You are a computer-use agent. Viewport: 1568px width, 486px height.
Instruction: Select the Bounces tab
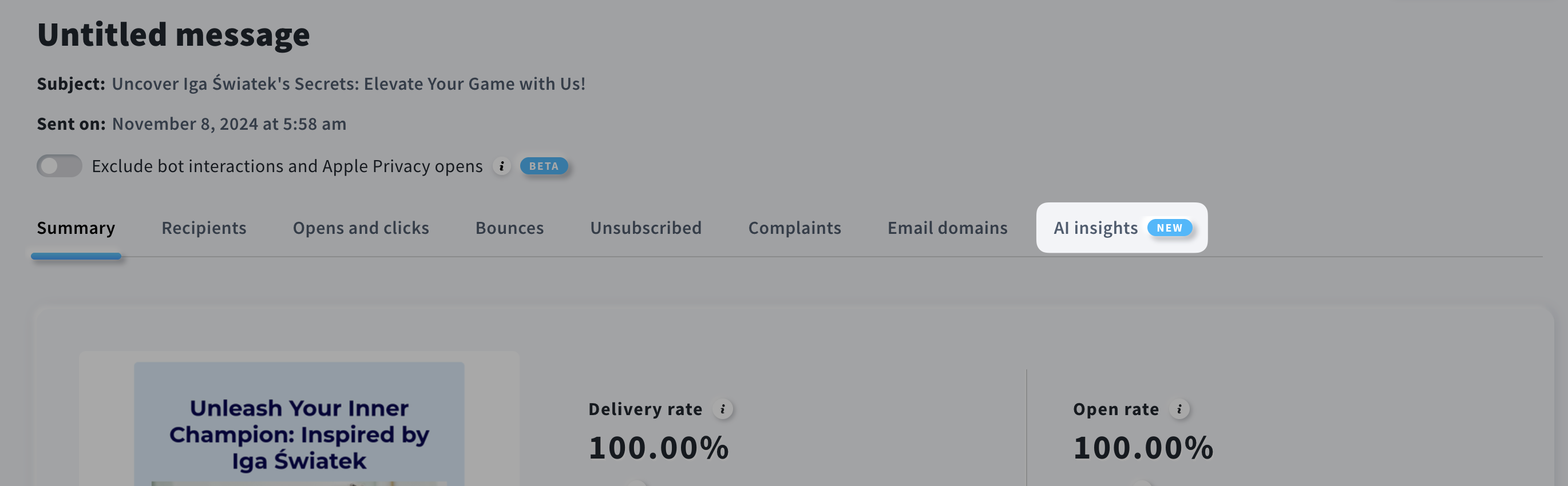[509, 228]
